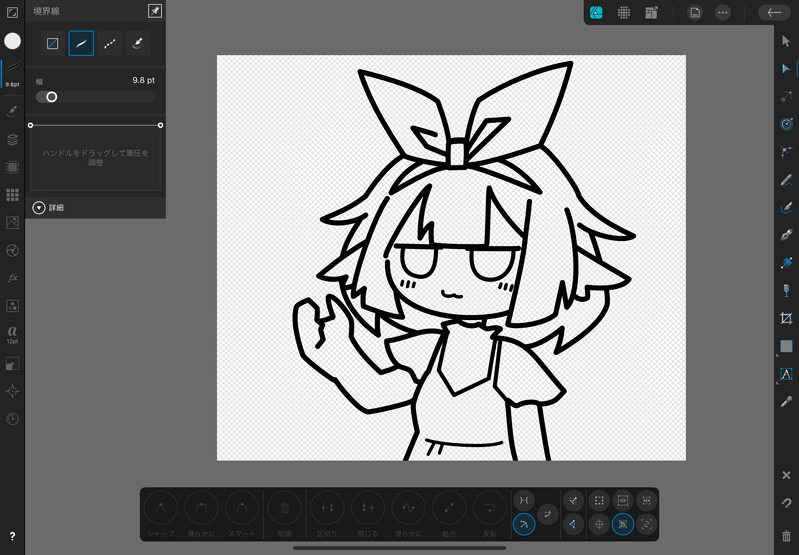Tap the 反転 reverse curve button
Image resolution: width=799 pixels, height=555 pixels.
point(490,514)
